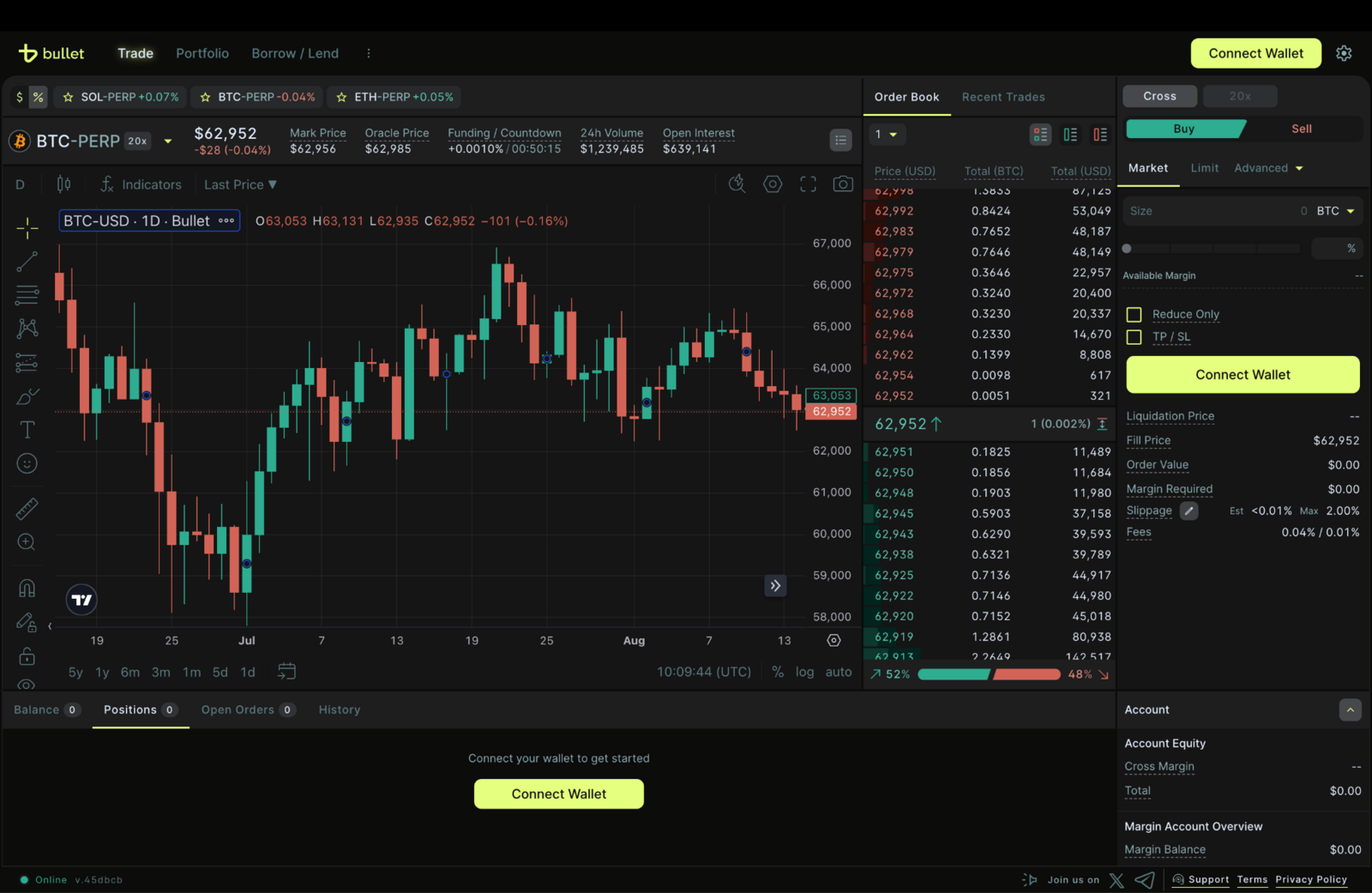Select the patterns drawing tool
The height and width of the screenshot is (893, 1372).
(x=27, y=329)
